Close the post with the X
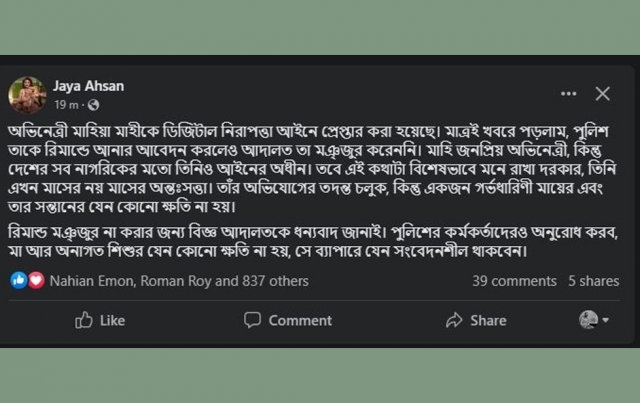This screenshot has height=403, width=640. tap(602, 94)
